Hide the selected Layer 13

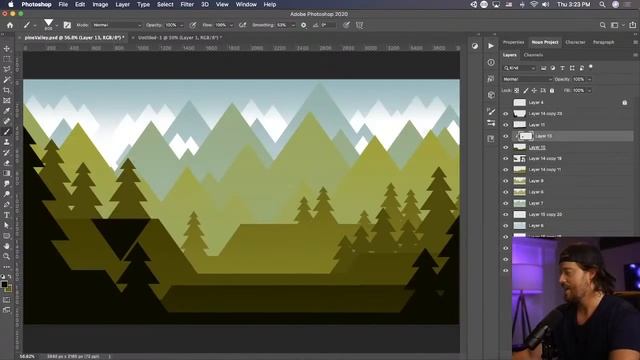(x=506, y=136)
